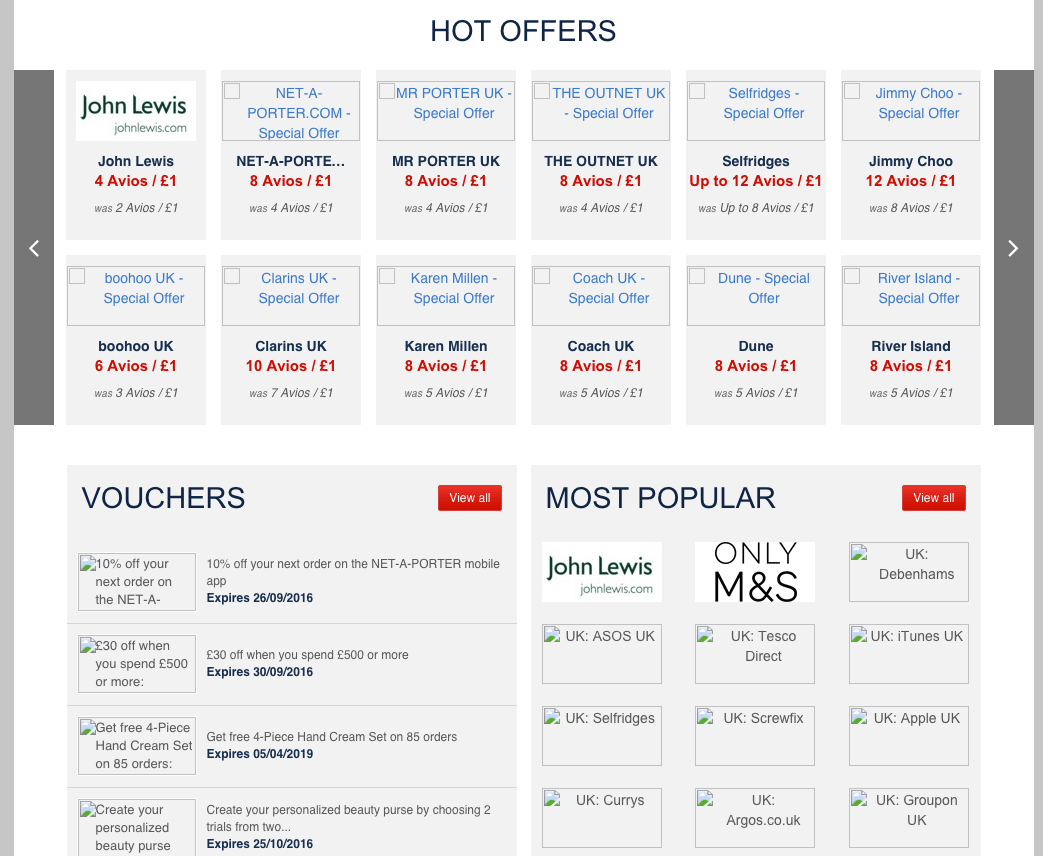Open Coach UK special offer image
Viewport: 1043px width, 856px height.
pos(601,296)
